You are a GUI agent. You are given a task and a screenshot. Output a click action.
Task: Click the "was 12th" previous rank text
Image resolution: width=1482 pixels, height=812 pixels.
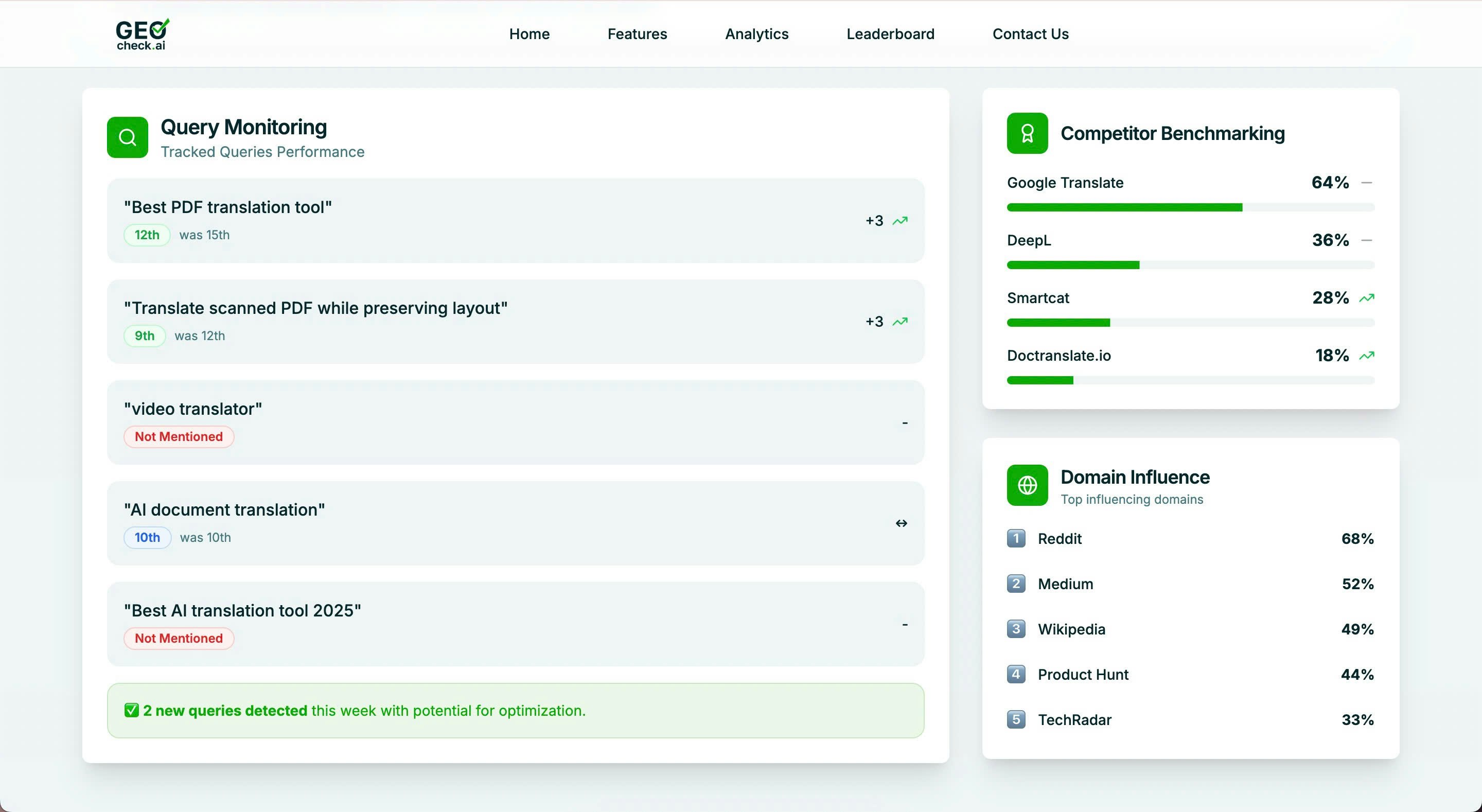pos(200,336)
